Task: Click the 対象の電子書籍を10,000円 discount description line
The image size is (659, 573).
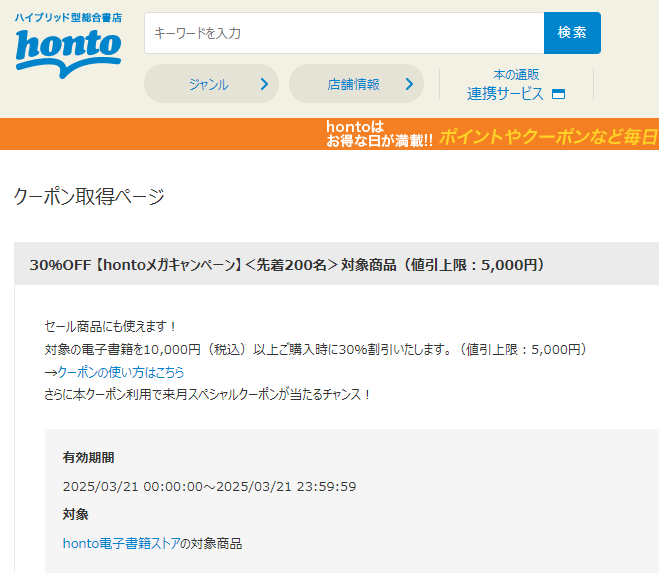Action: (316, 349)
